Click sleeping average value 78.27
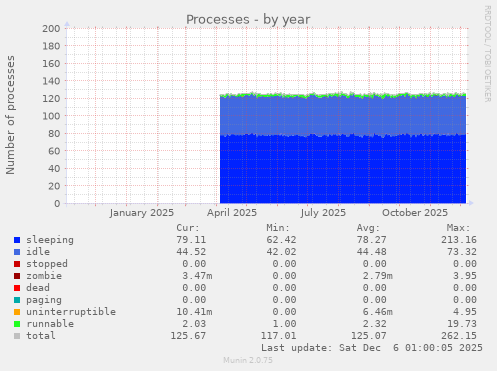 click(371, 240)
